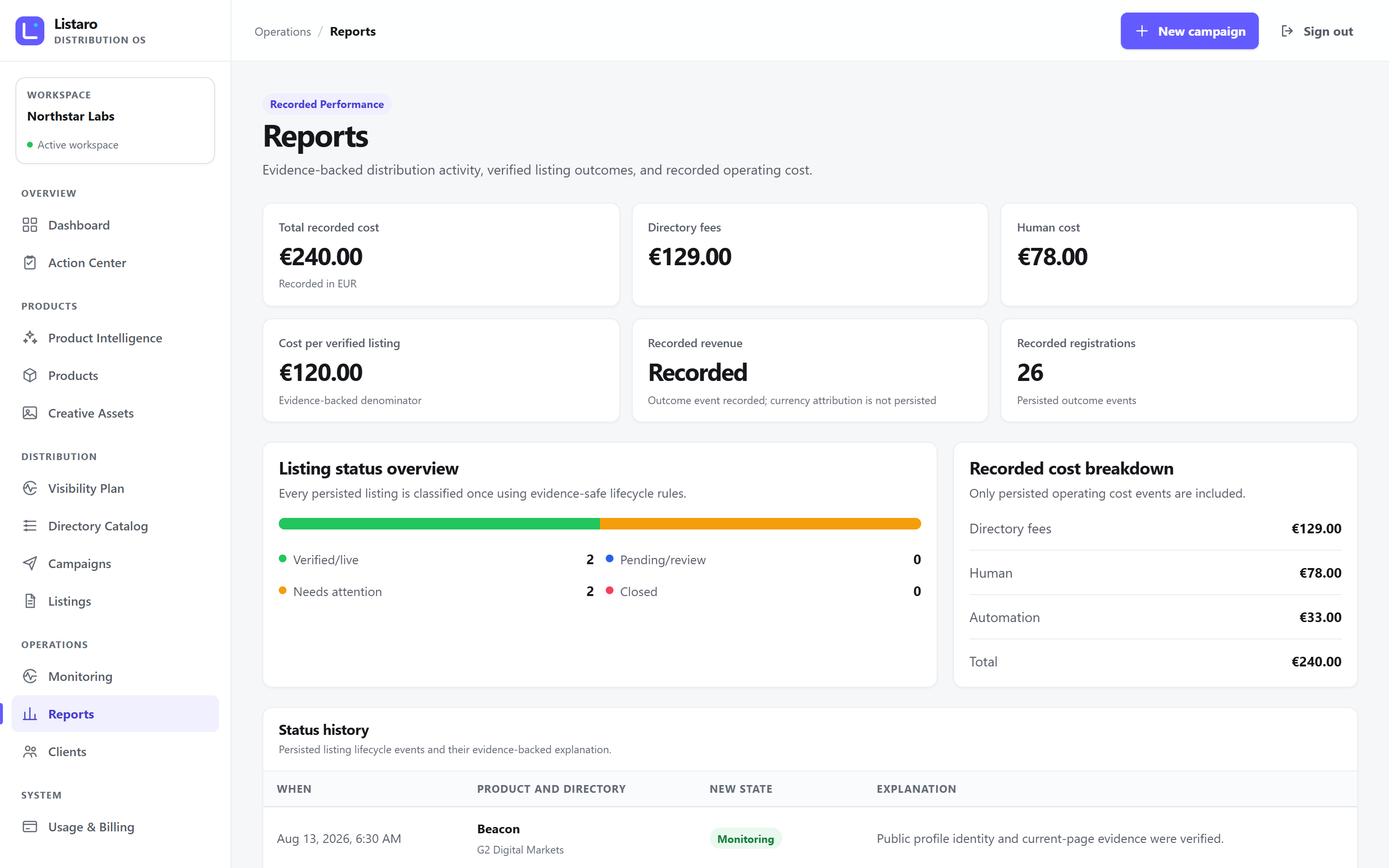Click the Northstar Labs workspace card
1389x868 pixels.
pos(115,121)
